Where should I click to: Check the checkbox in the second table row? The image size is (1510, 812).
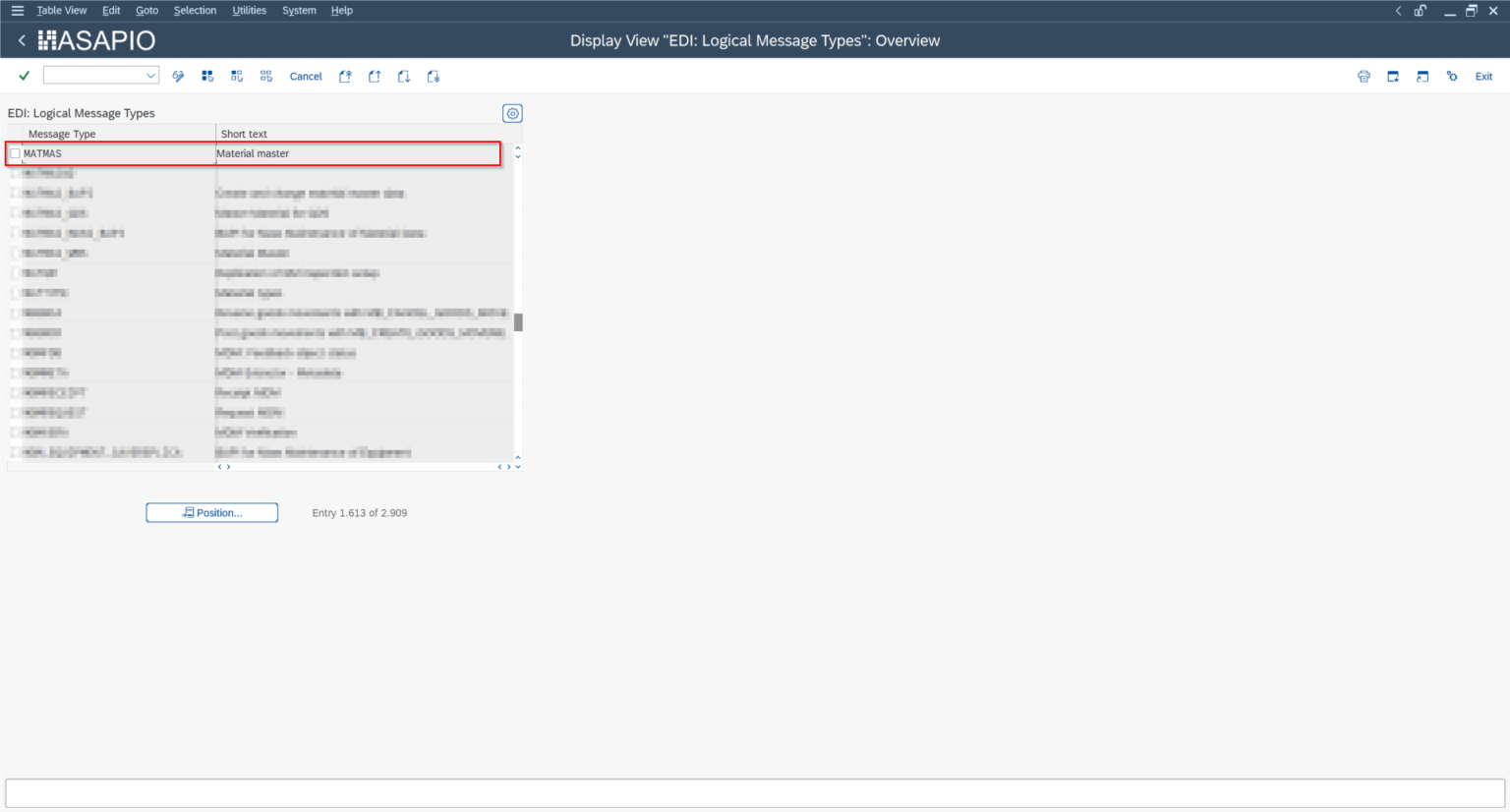(x=15, y=173)
